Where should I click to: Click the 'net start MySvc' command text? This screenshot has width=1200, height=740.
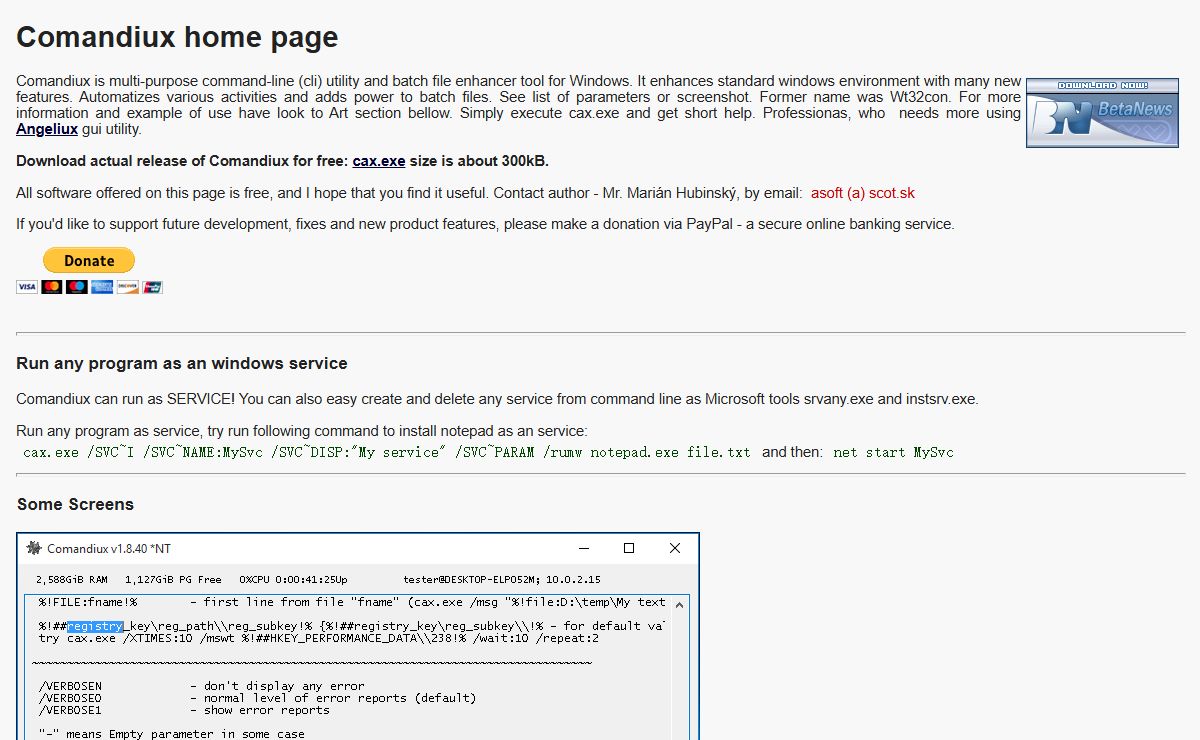(x=893, y=452)
